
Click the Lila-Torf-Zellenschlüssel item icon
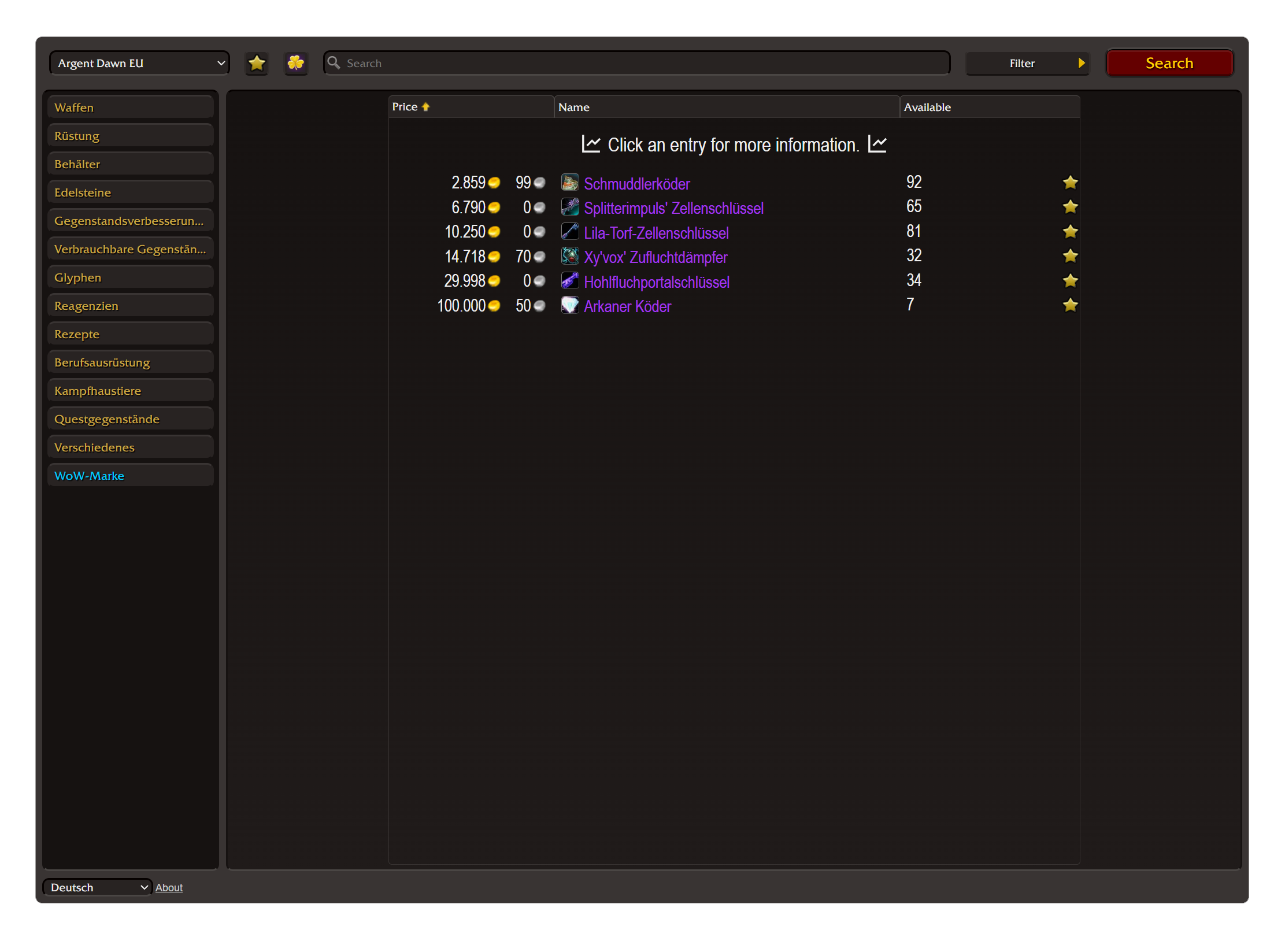point(570,232)
